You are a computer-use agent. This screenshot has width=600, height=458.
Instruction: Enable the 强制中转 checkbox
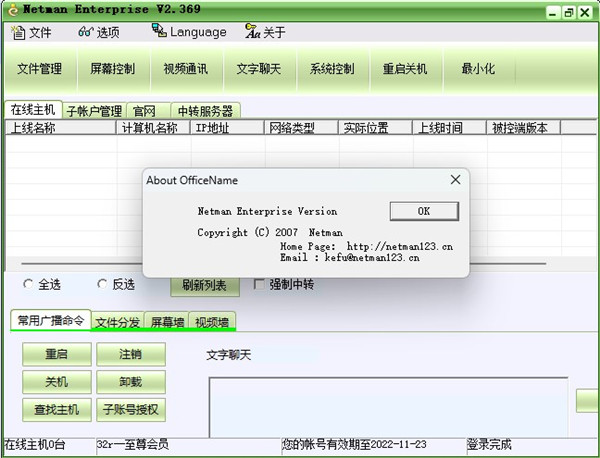click(x=260, y=284)
